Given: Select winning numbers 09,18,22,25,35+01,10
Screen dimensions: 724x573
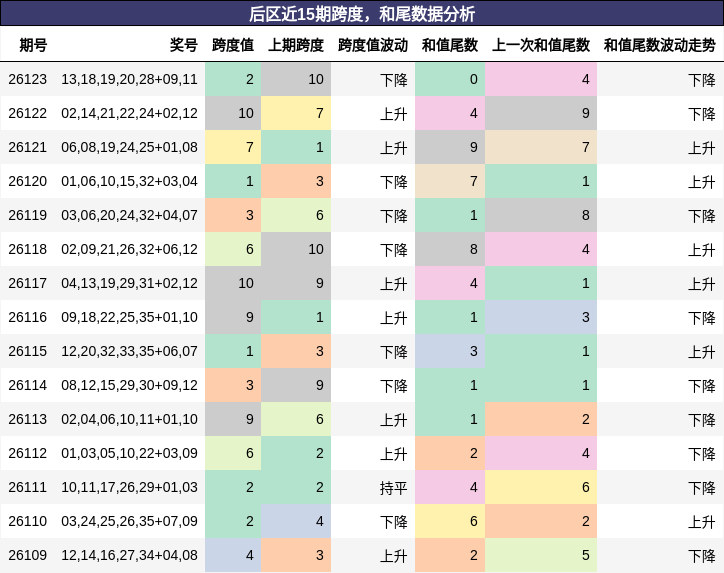Looking at the screenshot, I should click(x=129, y=317).
